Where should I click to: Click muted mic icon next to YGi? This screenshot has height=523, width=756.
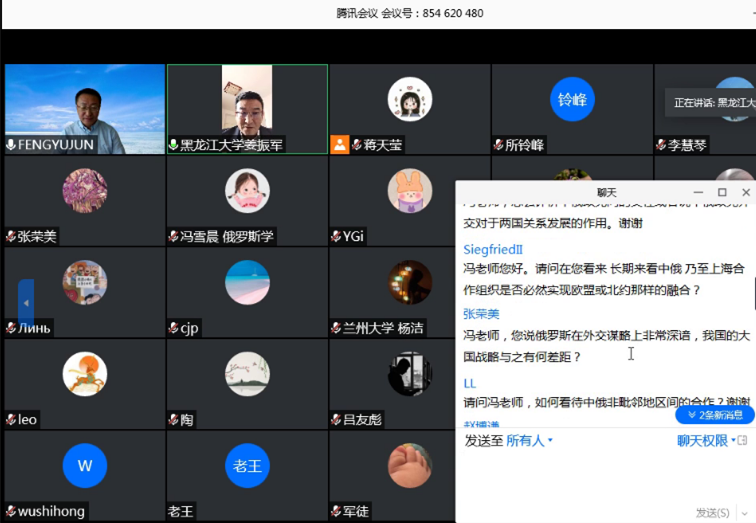pos(336,236)
